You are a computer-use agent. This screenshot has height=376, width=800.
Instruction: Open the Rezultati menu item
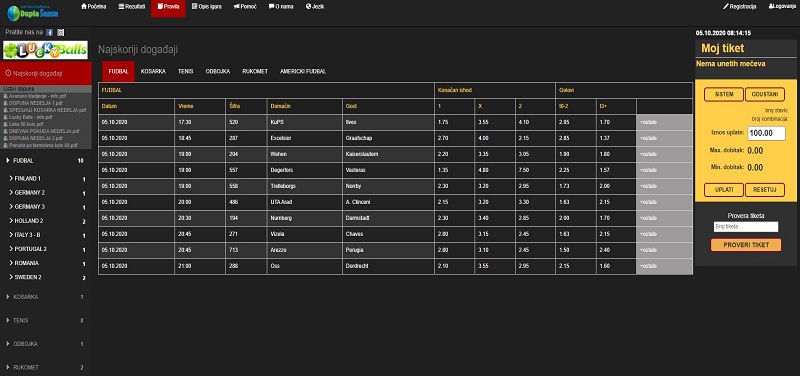[132, 7]
